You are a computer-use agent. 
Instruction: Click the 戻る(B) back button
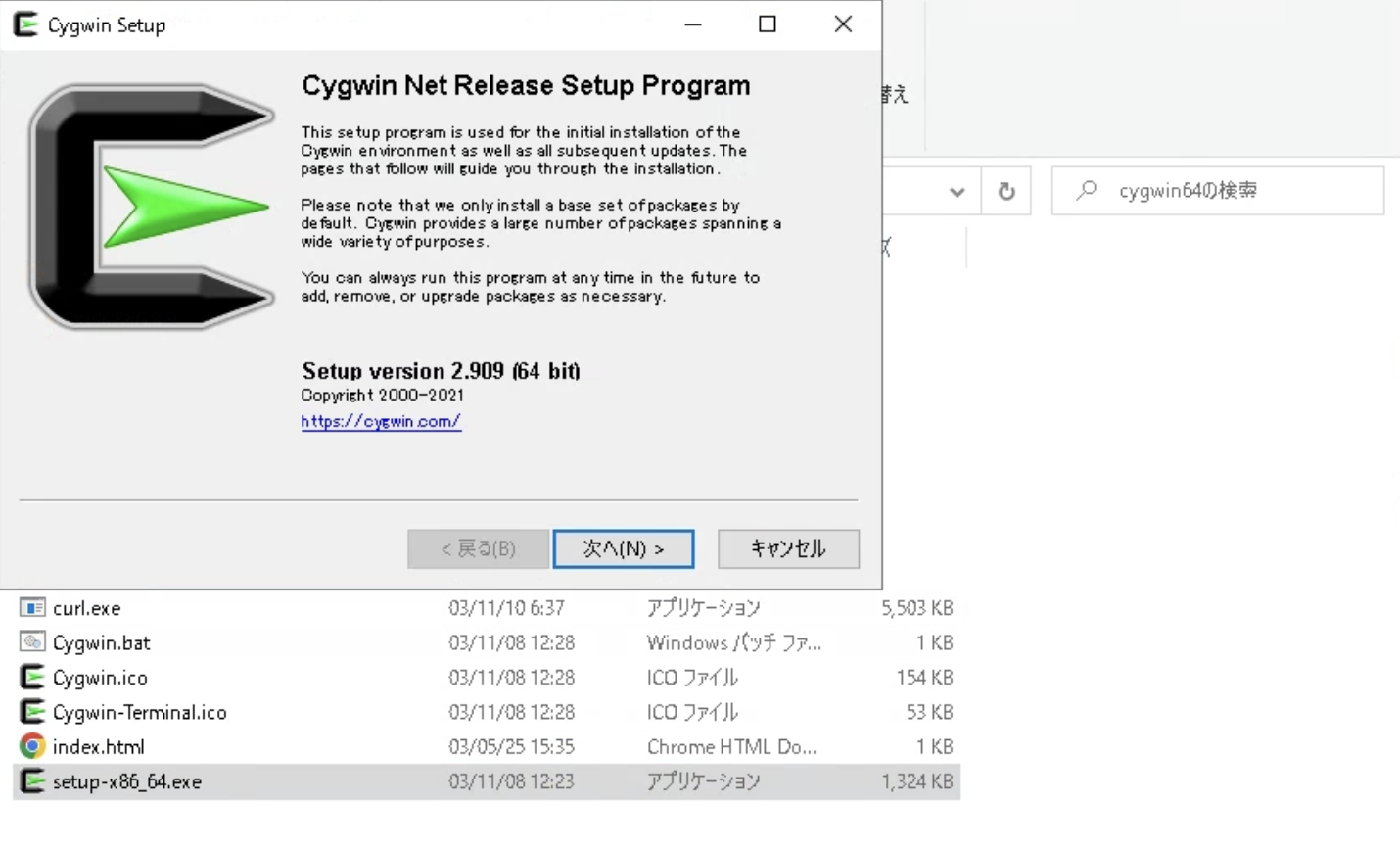pyautogui.click(x=478, y=548)
